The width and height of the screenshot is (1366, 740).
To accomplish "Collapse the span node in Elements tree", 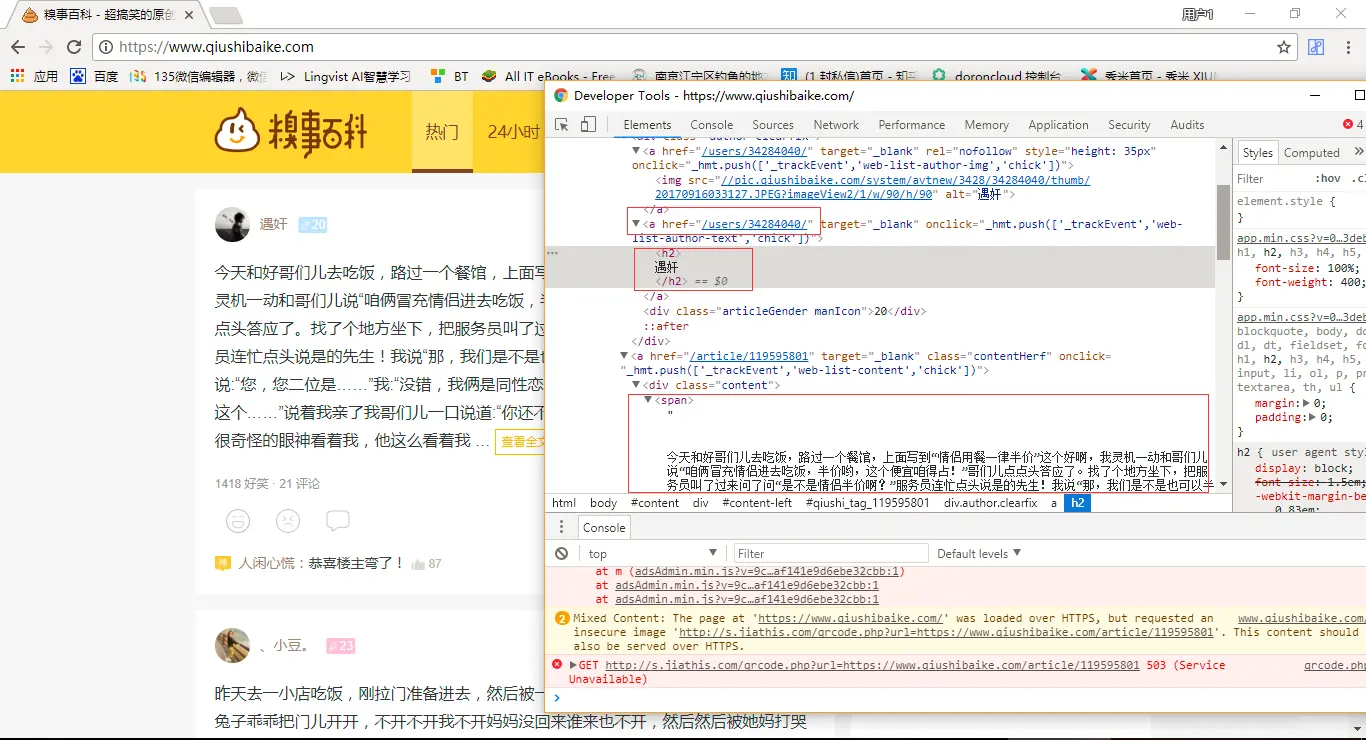I will click(648, 400).
